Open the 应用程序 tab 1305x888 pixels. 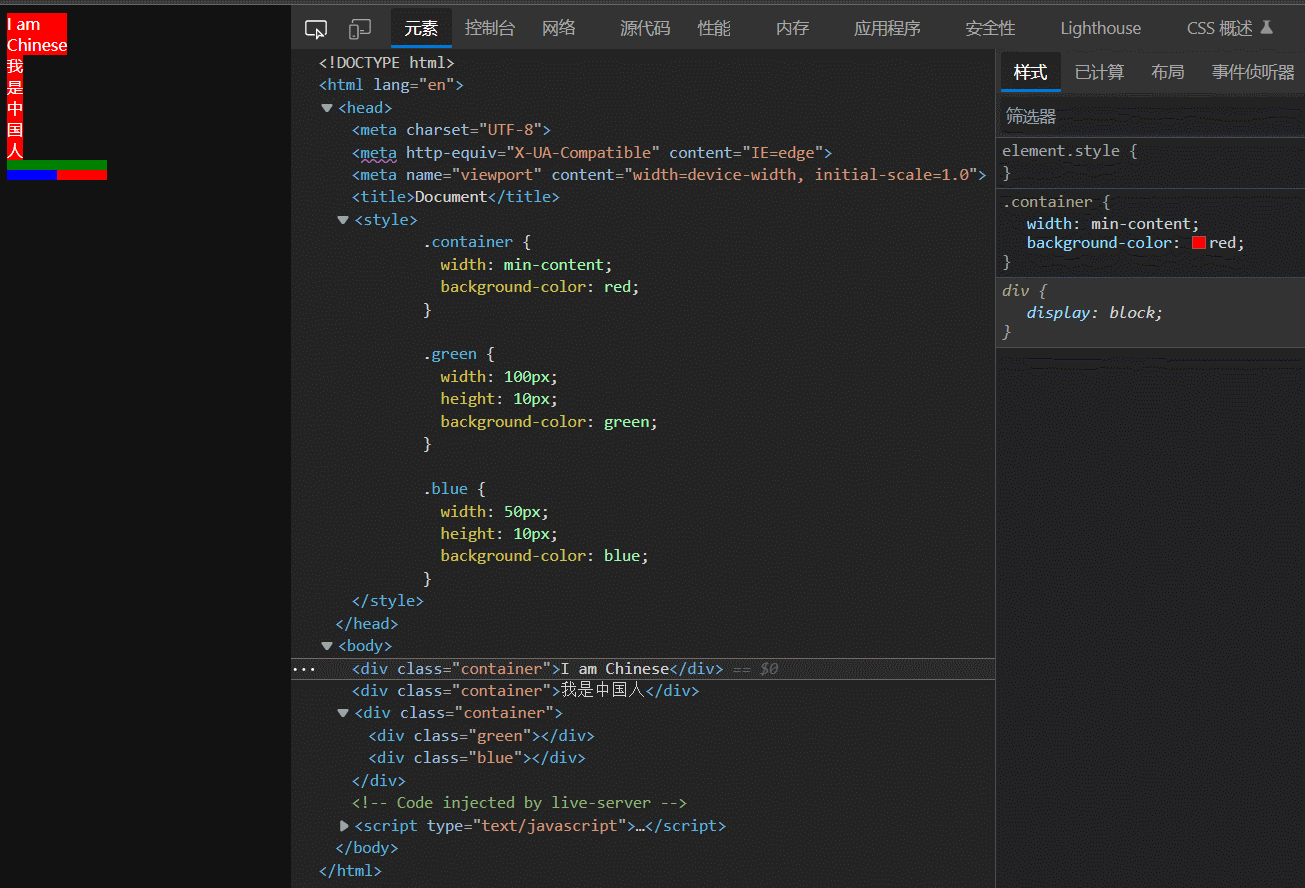point(887,28)
